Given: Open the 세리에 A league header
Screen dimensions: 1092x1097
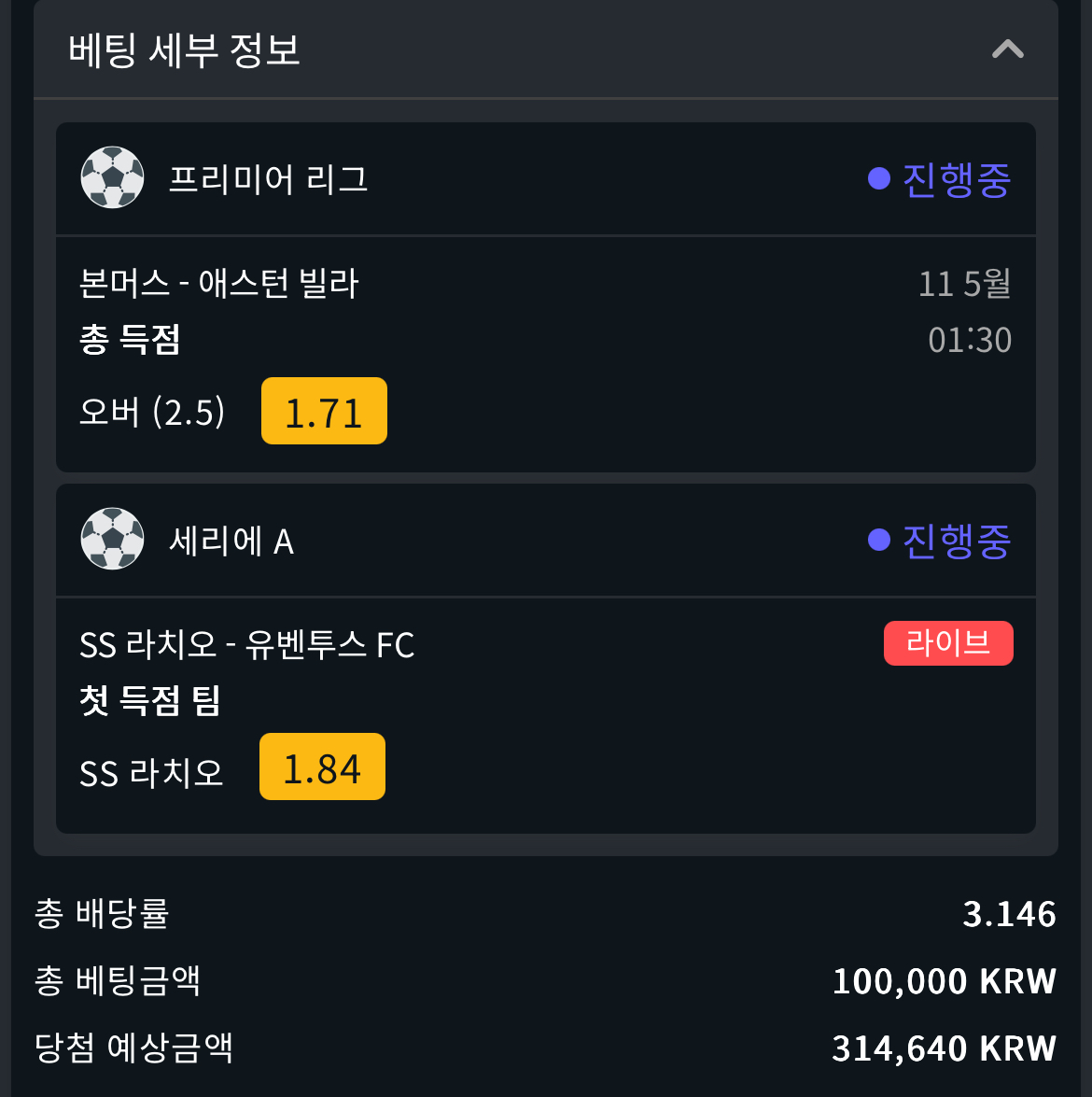Looking at the screenshot, I should click(x=546, y=541).
